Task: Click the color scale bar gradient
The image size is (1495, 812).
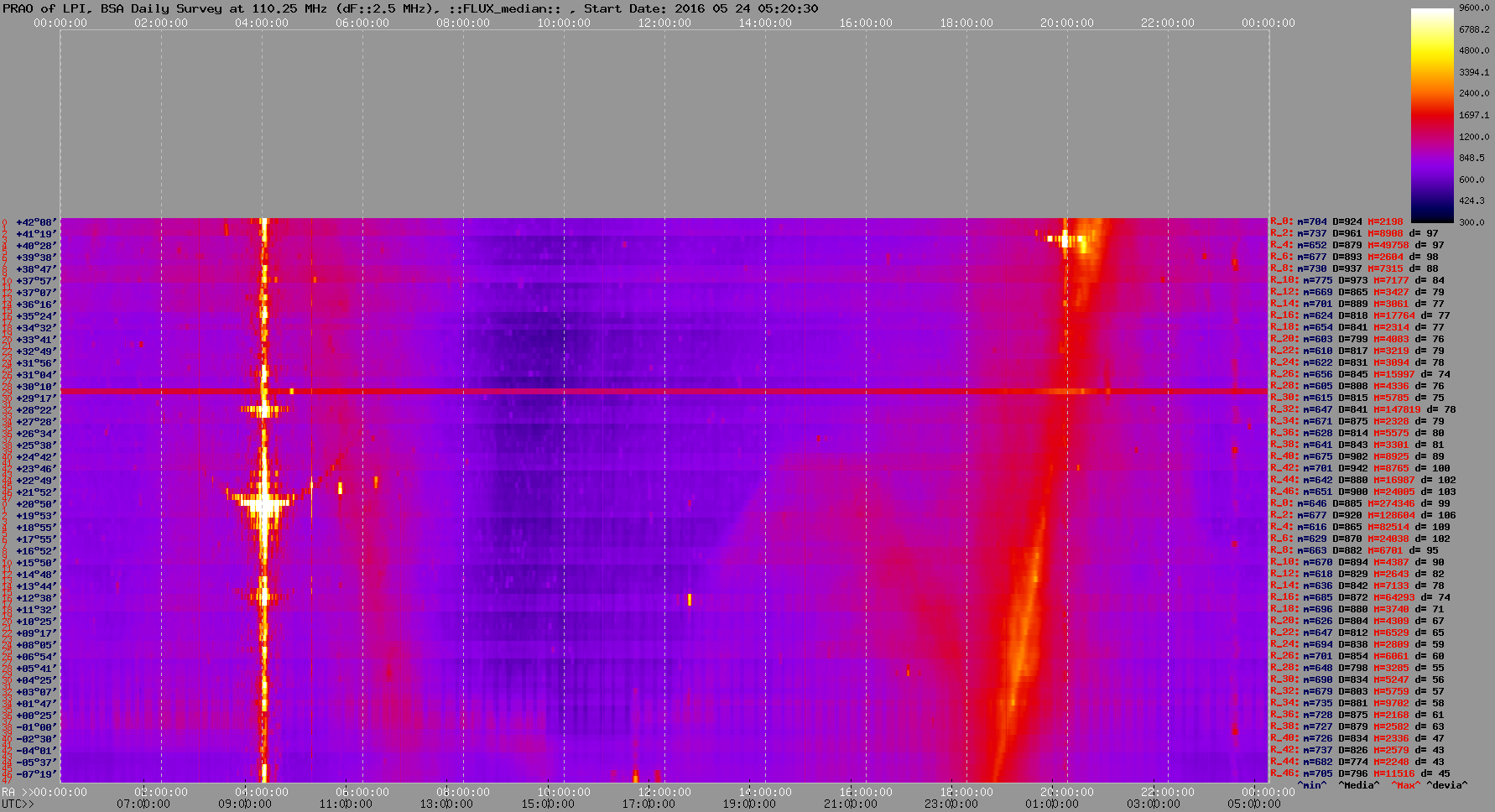Action: coord(1432,115)
